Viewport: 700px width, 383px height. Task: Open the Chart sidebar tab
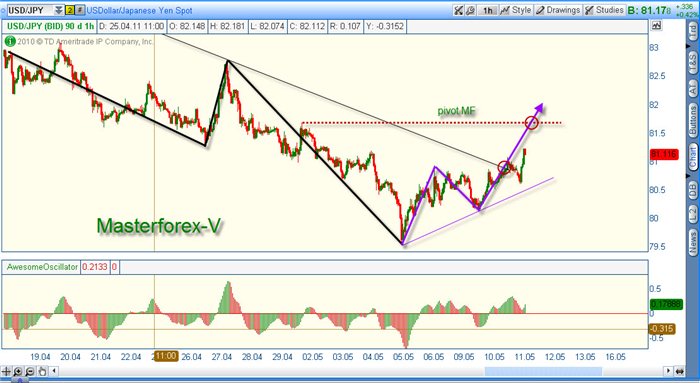(x=692, y=157)
